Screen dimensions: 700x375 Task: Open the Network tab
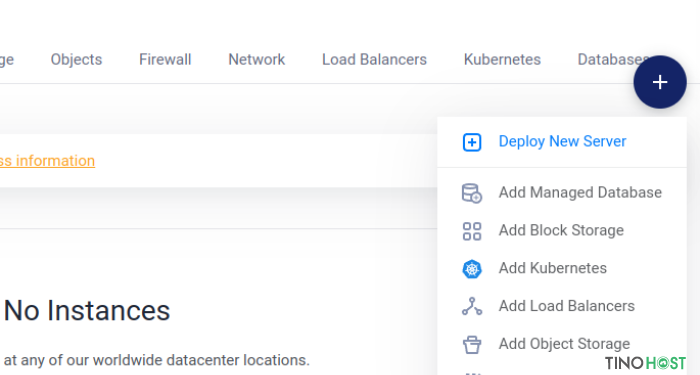(x=257, y=59)
